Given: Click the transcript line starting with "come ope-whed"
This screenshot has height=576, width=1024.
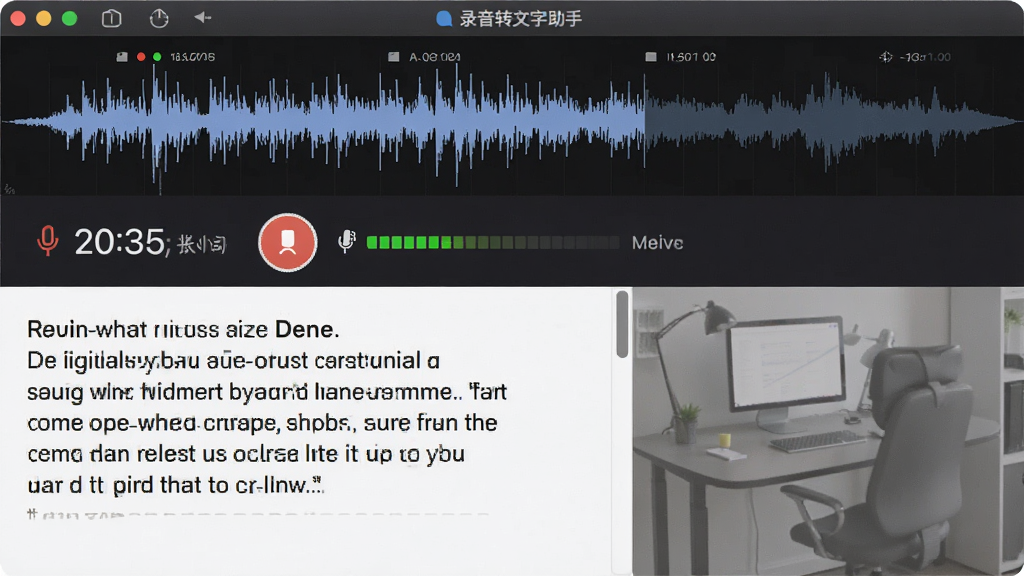Looking at the screenshot, I should tap(262, 423).
